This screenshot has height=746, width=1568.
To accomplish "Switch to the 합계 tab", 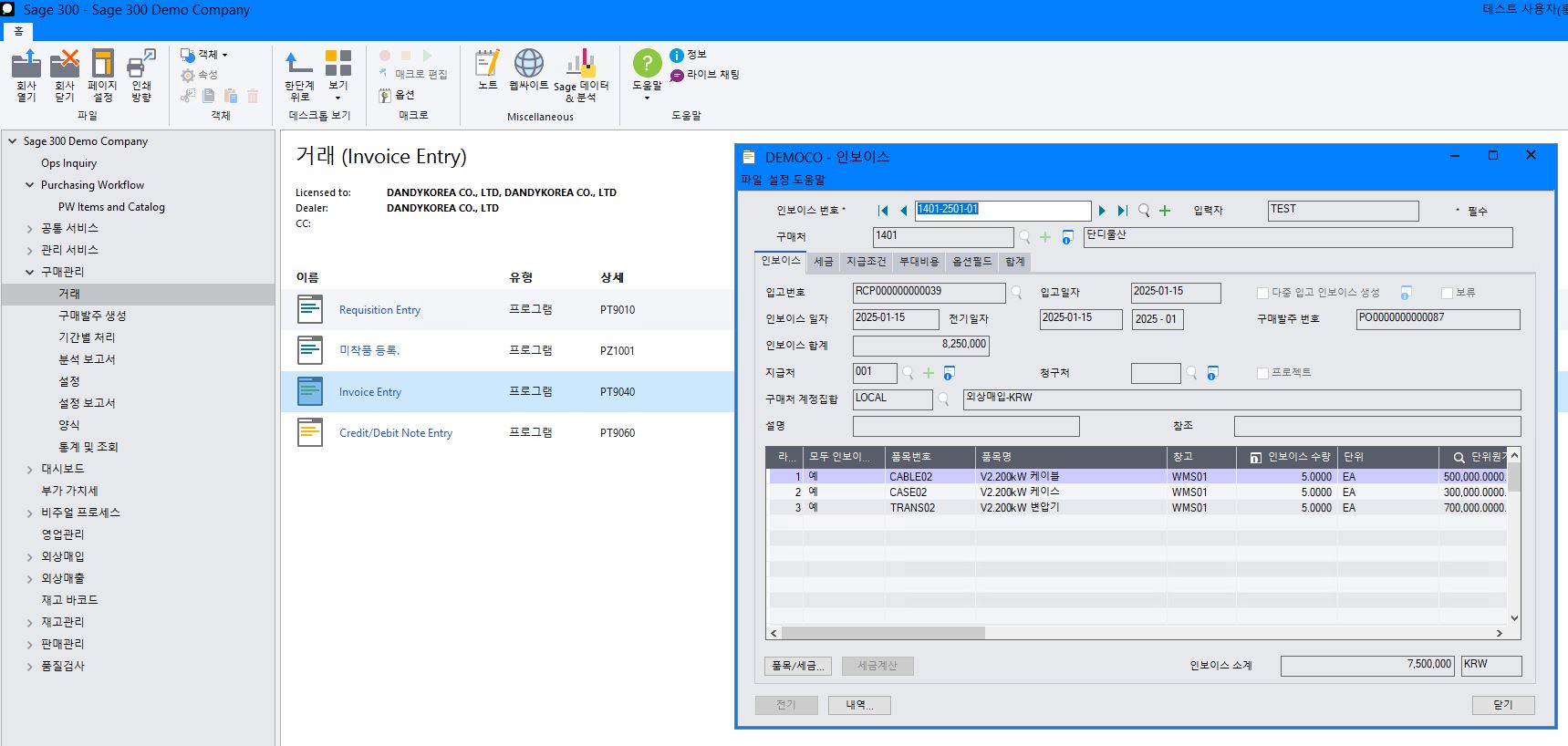I will click(1015, 262).
